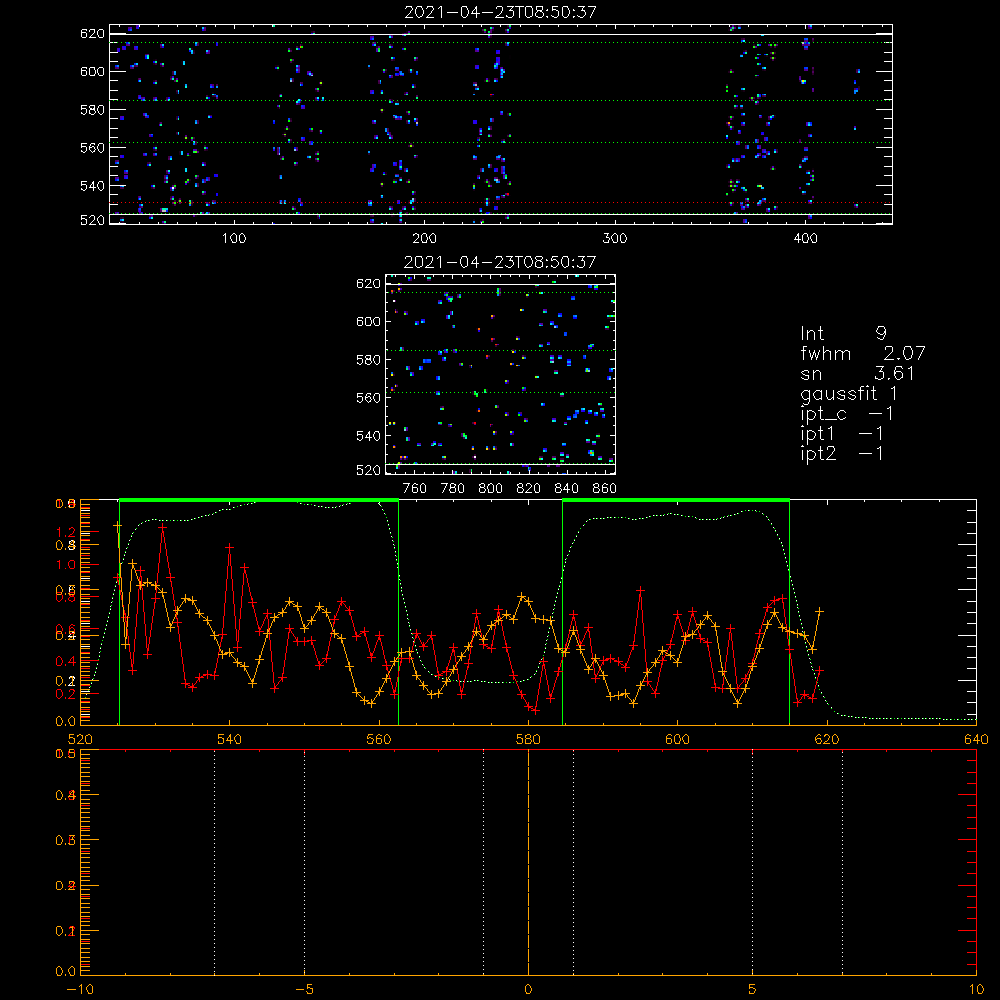Screen dimensions: 1000x1000
Task: Click the '600' y-axis label of the top plot
Action: (92, 71)
